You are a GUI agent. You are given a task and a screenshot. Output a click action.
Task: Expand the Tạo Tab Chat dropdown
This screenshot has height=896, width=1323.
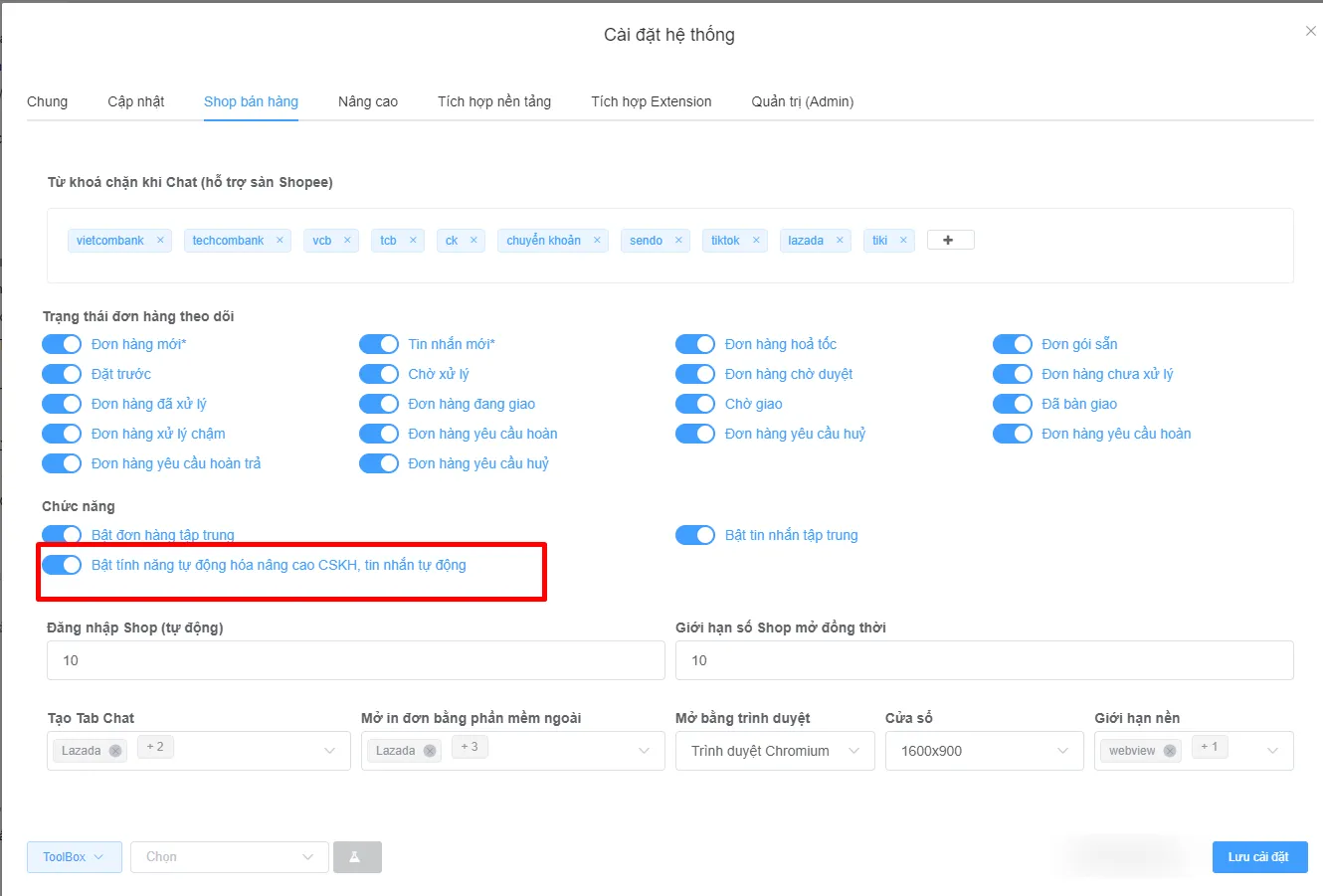click(199, 751)
